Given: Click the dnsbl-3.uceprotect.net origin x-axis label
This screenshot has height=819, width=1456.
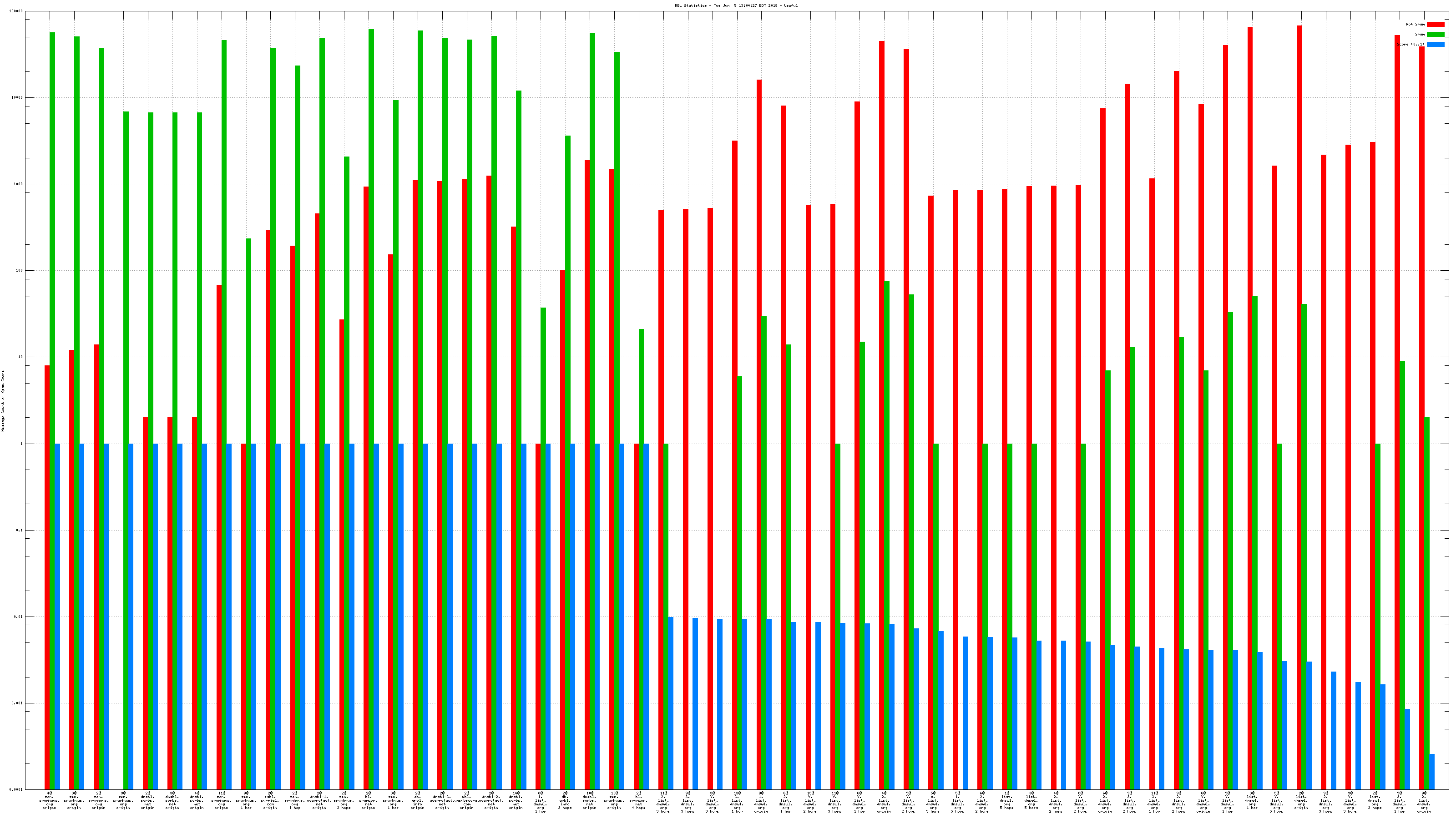Looking at the screenshot, I should (442, 801).
